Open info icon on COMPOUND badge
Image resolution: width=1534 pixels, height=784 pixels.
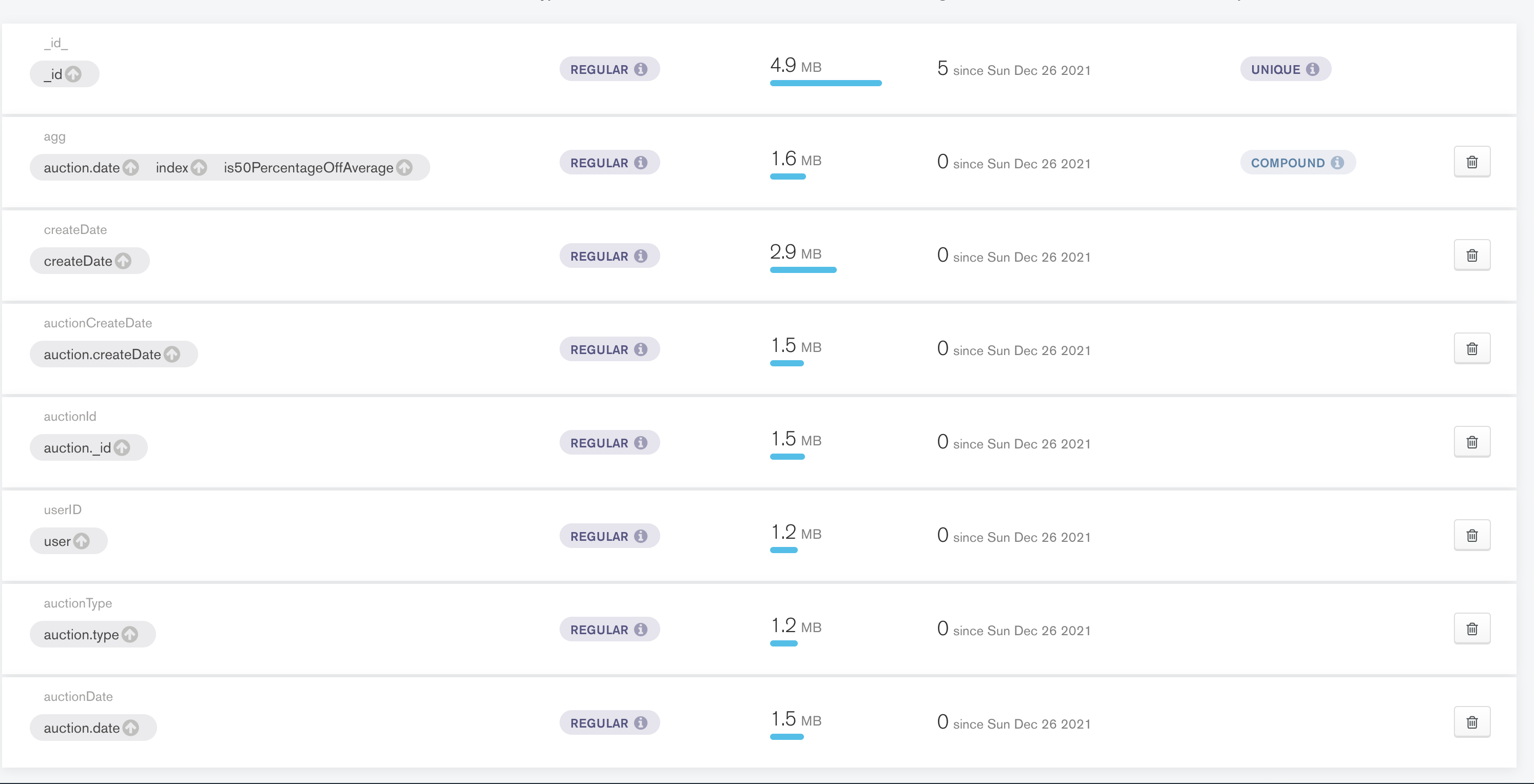(1337, 163)
